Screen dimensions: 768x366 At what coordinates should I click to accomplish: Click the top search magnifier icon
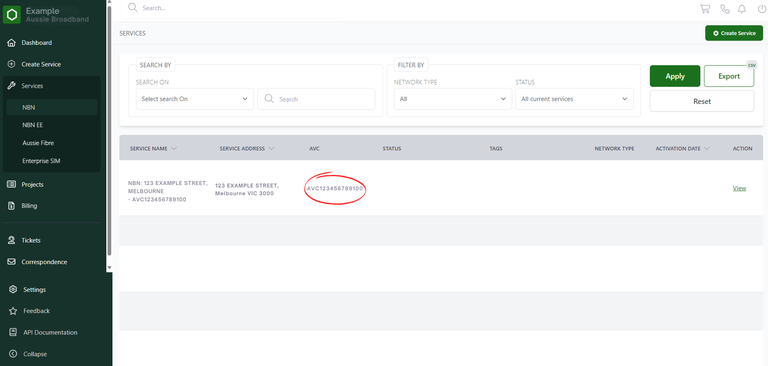click(x=132, y=7)
